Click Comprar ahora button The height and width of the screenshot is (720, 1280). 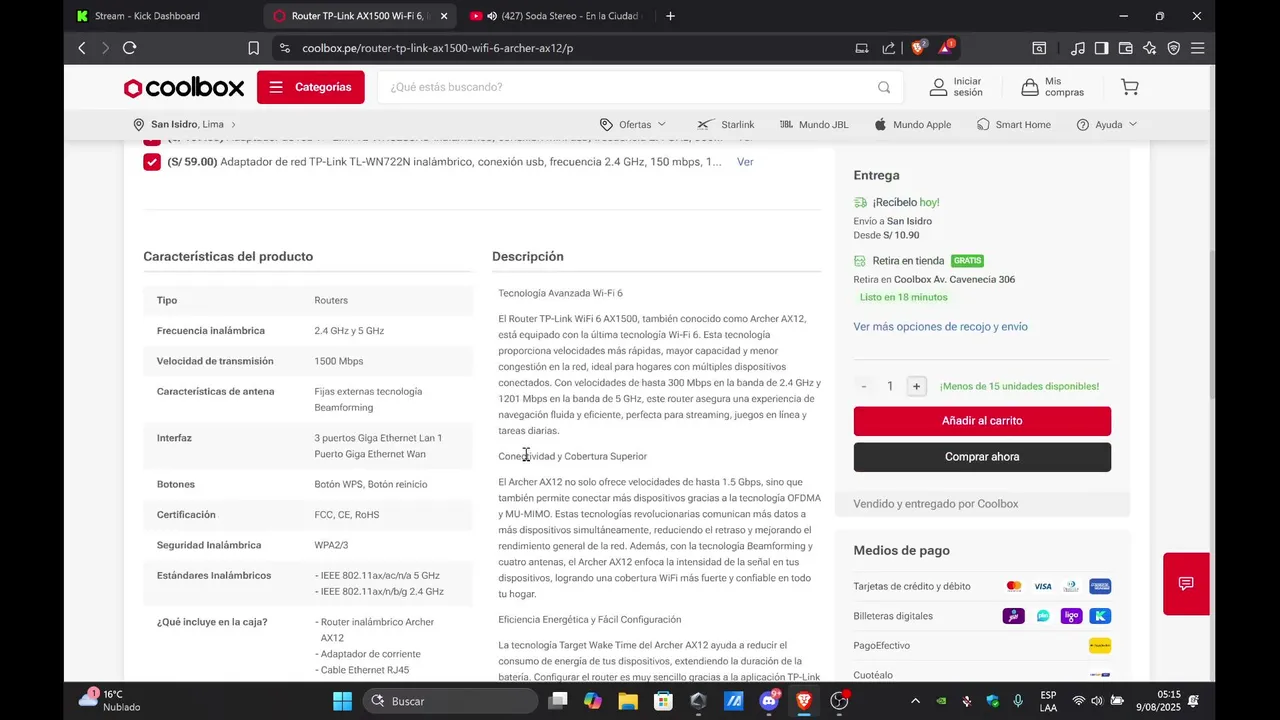point(982,457)
